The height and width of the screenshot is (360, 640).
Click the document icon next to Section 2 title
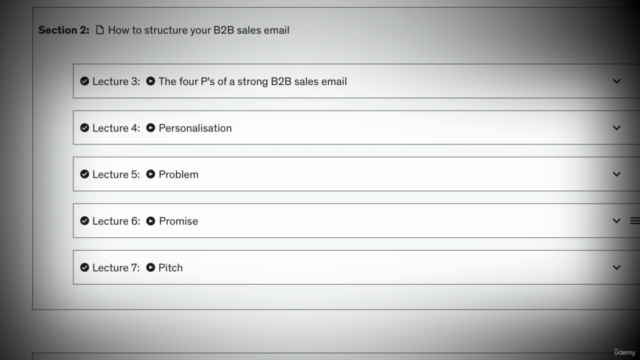click(x=100, y=30)
